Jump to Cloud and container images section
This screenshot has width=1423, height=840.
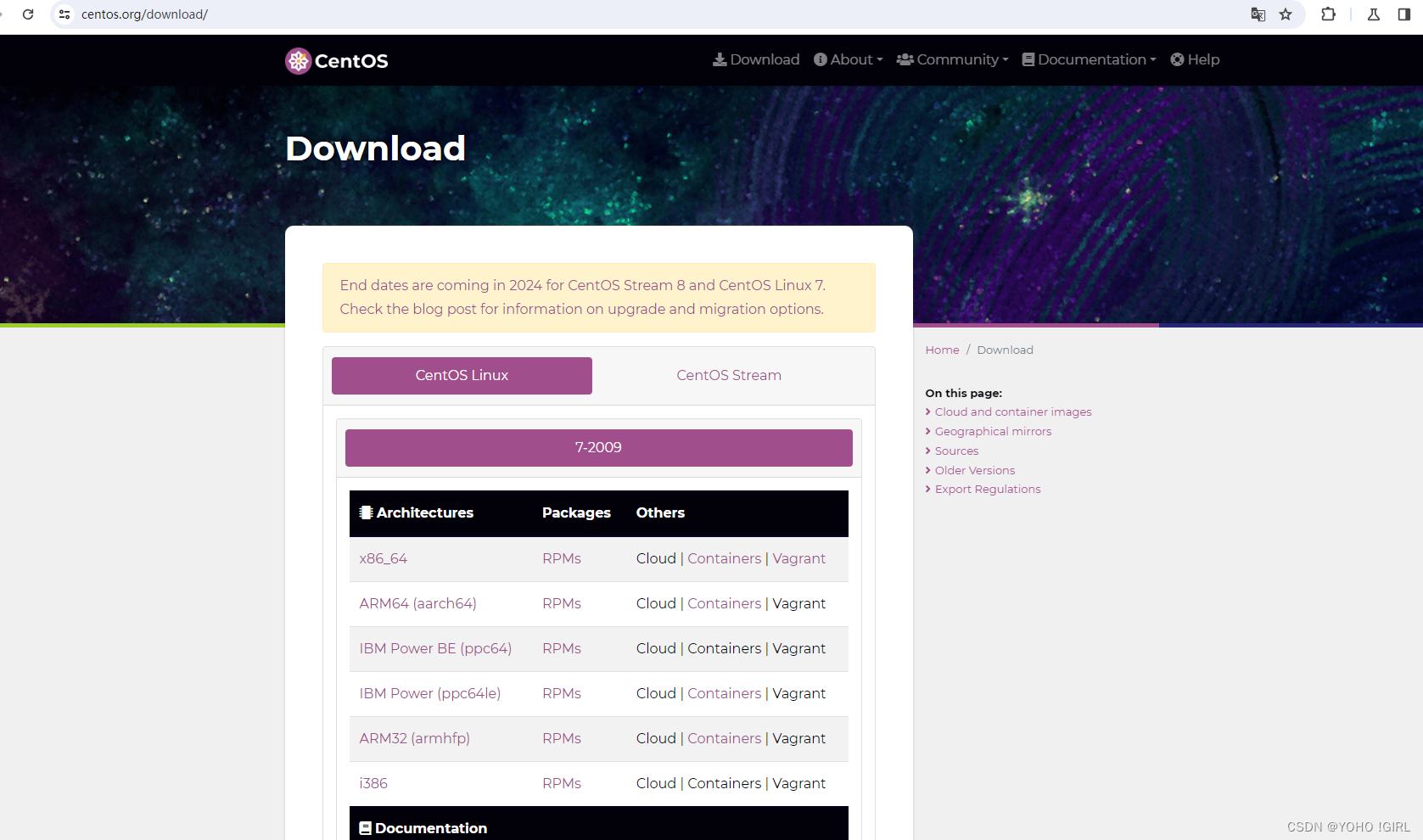point(1013,412)
